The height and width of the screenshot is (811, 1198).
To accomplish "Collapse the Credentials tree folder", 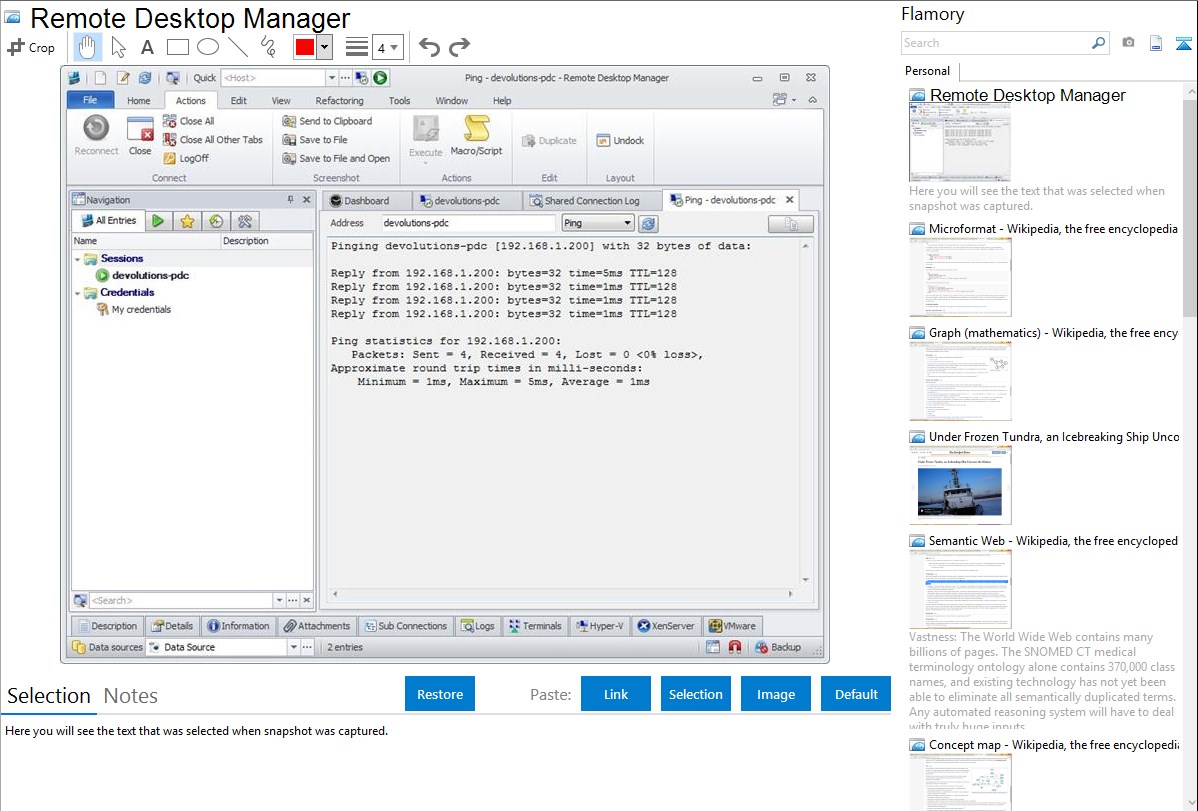I will pos(77,293).
